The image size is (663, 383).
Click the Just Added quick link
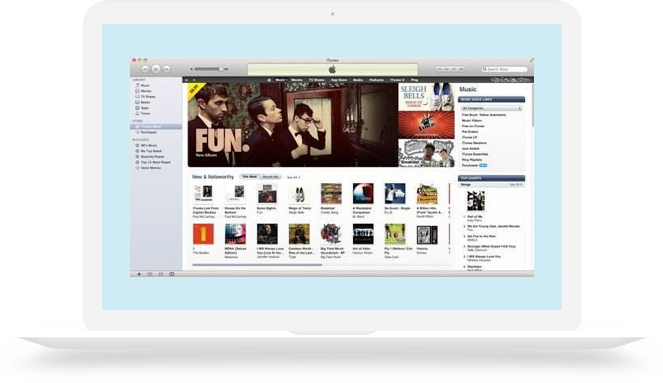[471, 148]
